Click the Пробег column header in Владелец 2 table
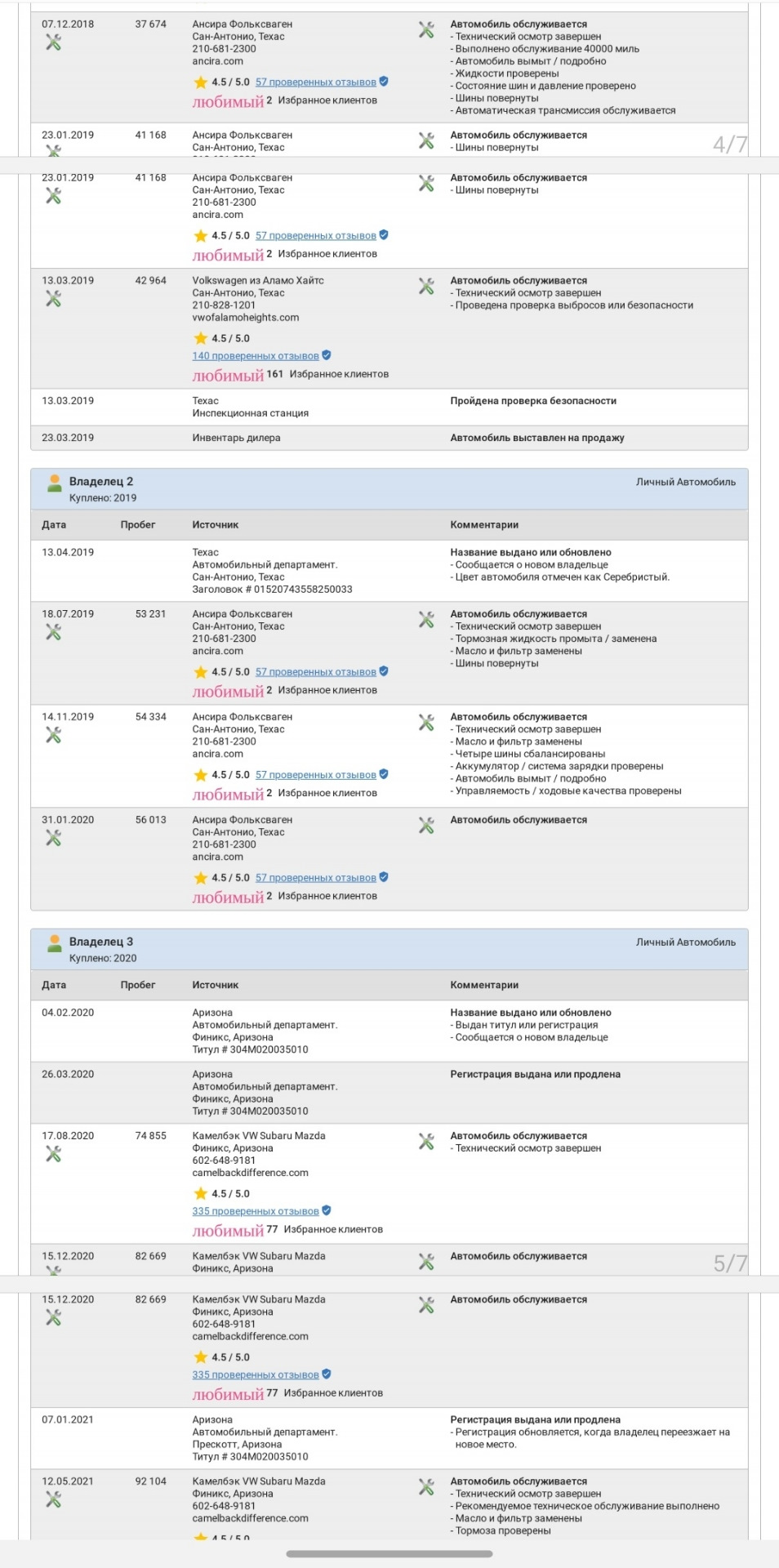Viewport: 779px width, 1568px height. pyautogui.click(x=138, y=525)
